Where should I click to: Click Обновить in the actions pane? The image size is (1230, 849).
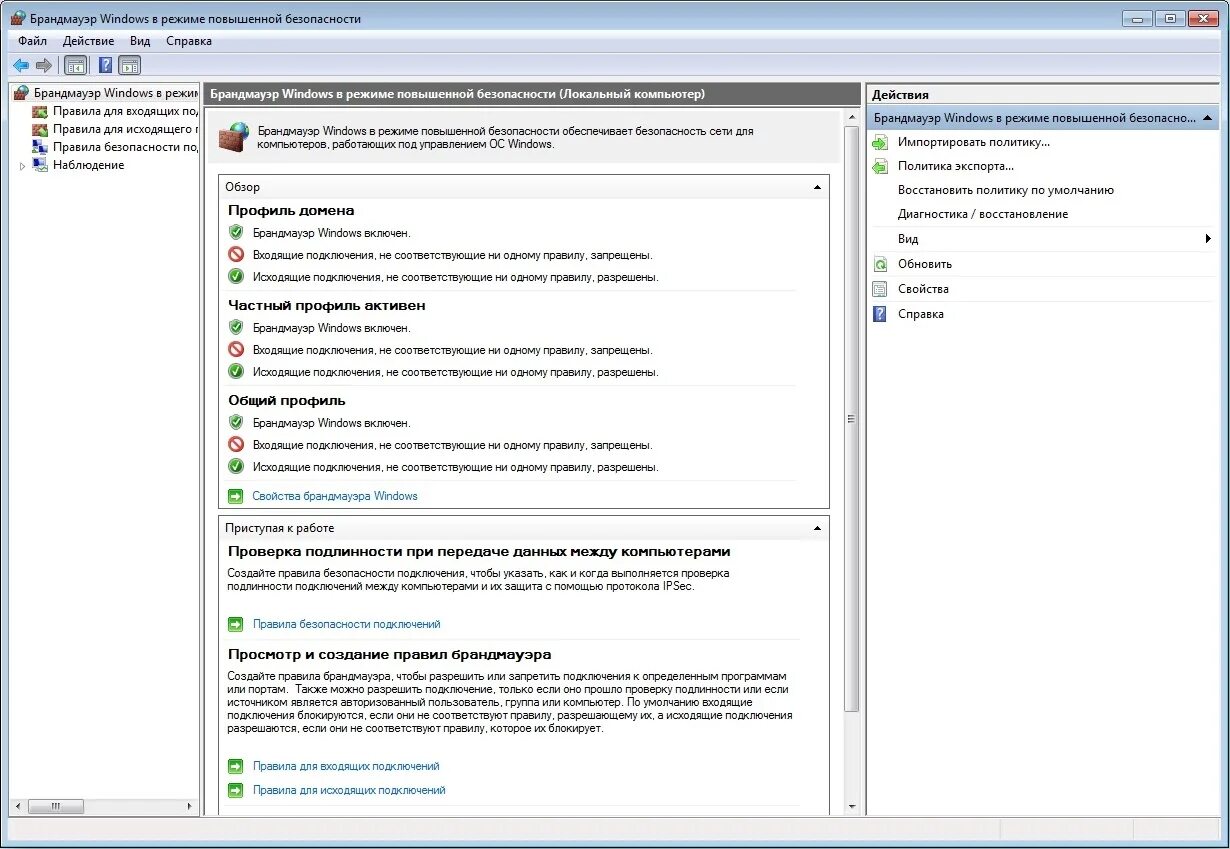point(924,264)
